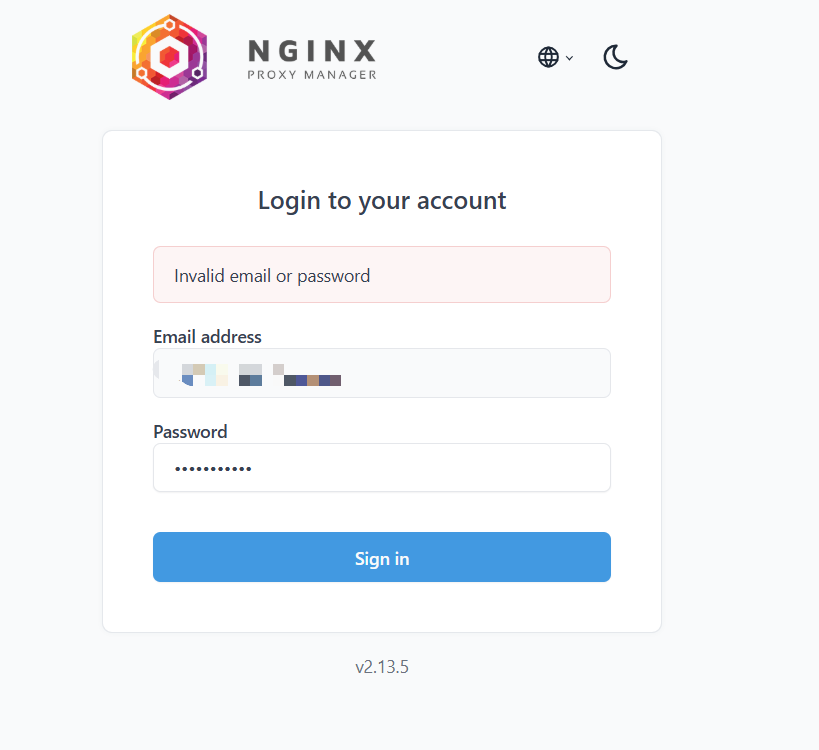
Task: Click the masked password dots
Action: tap(213, 468)
